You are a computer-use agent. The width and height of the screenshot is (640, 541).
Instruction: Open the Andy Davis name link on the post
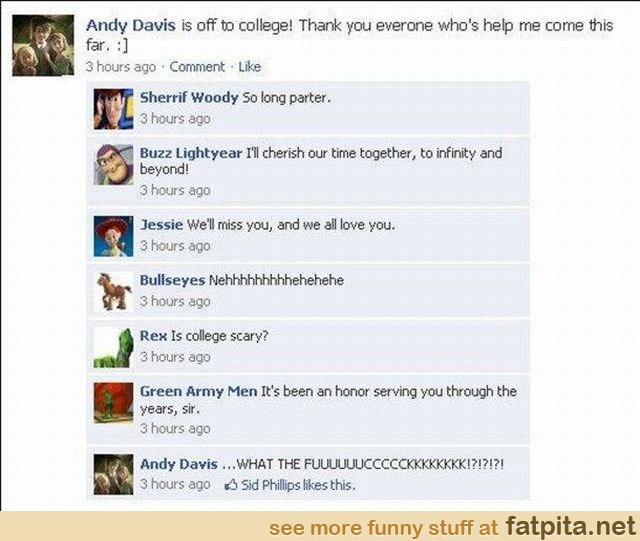coord(131,25)
